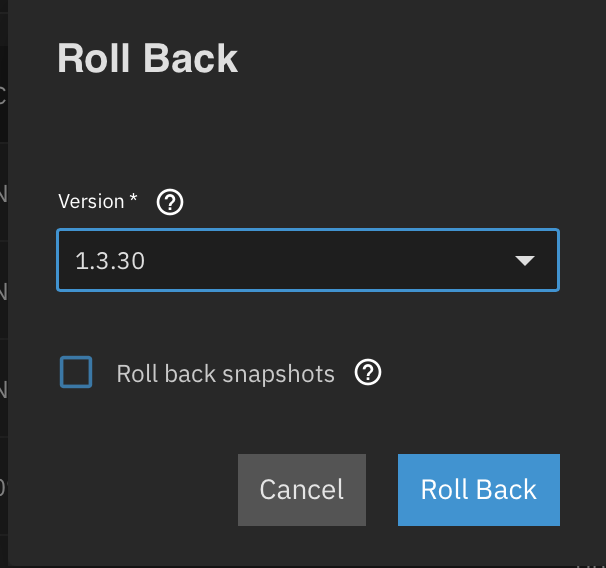Confirm with the blue Roll Back button

(478, 490)
